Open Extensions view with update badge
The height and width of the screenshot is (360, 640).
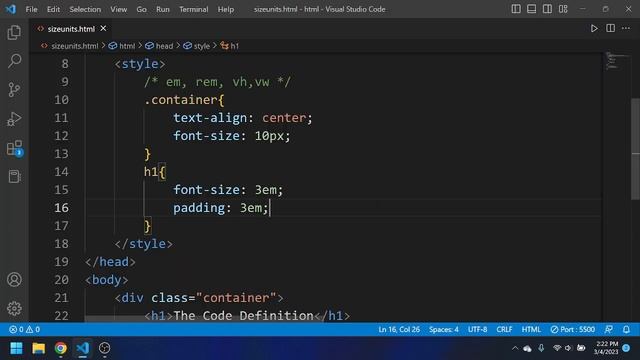coord(14,148)
